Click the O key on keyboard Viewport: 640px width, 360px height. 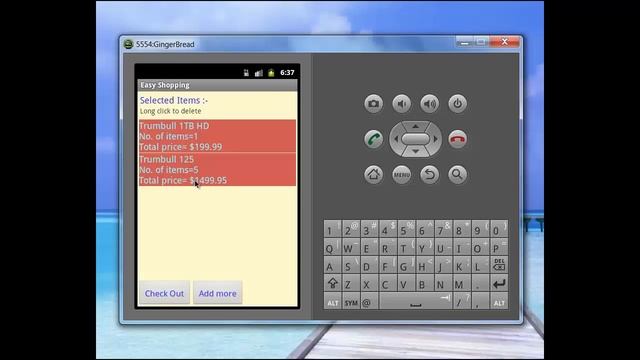point(480,247)
